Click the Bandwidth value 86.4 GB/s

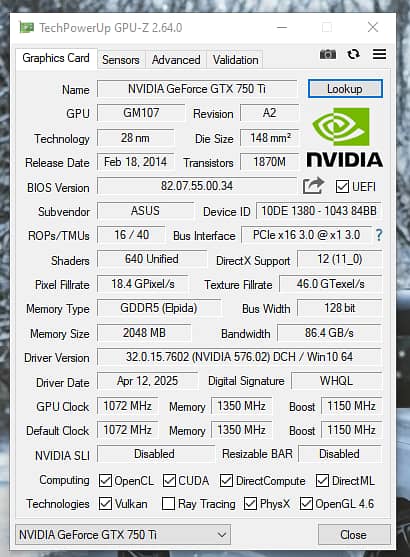click(x=329, y=333)
